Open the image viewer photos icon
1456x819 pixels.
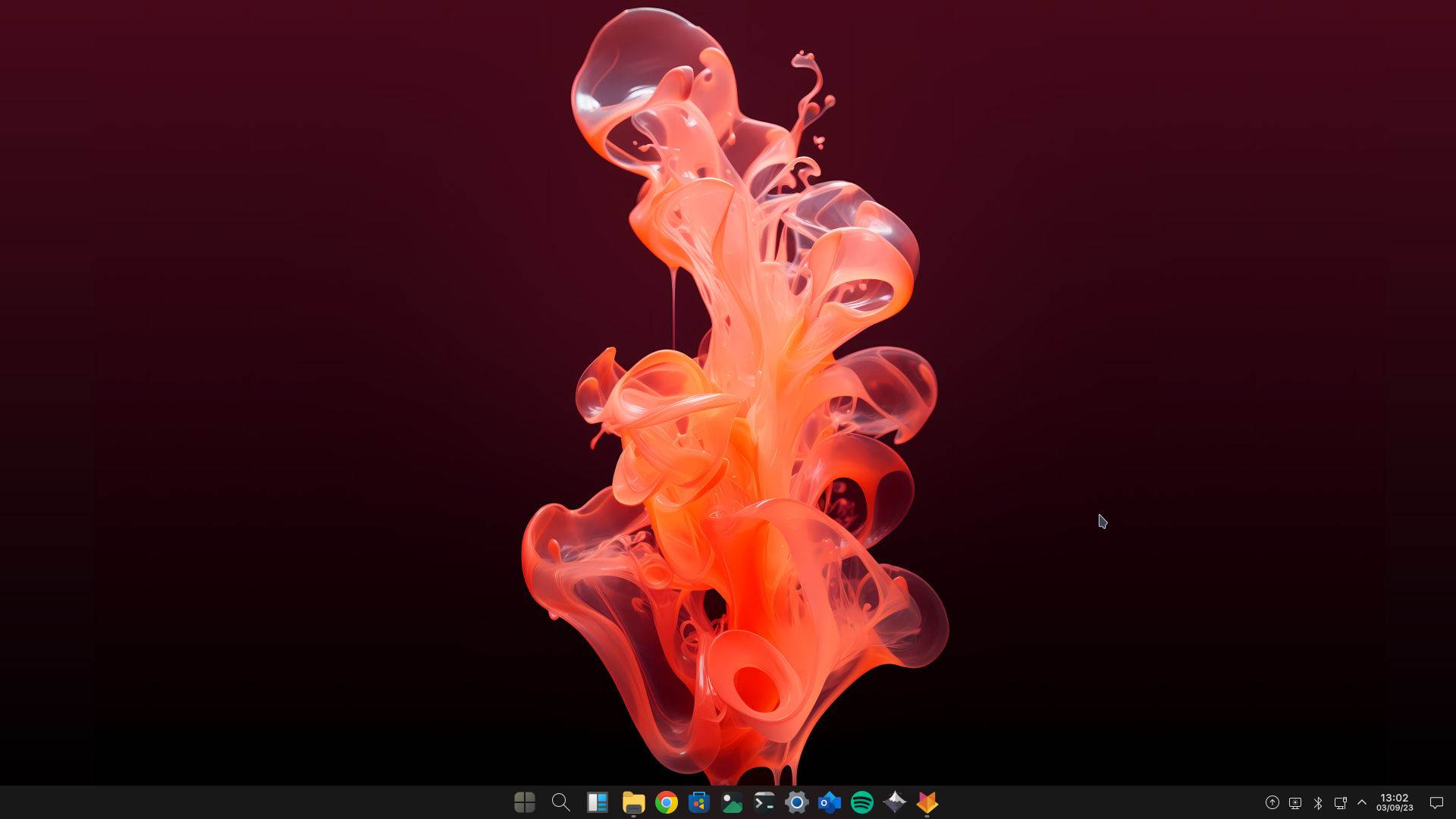732,802
